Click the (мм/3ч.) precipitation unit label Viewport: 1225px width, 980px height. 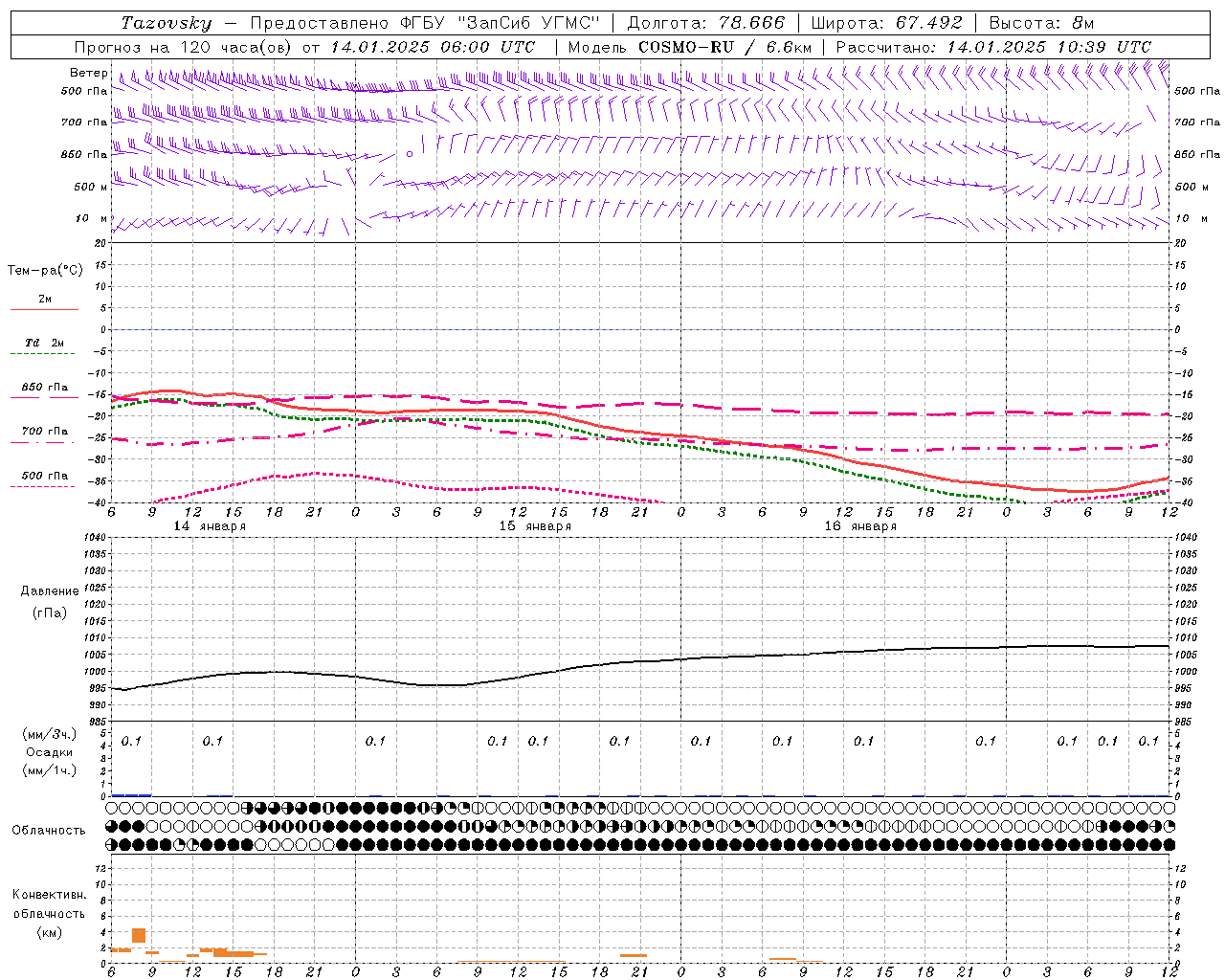point(48,735)
